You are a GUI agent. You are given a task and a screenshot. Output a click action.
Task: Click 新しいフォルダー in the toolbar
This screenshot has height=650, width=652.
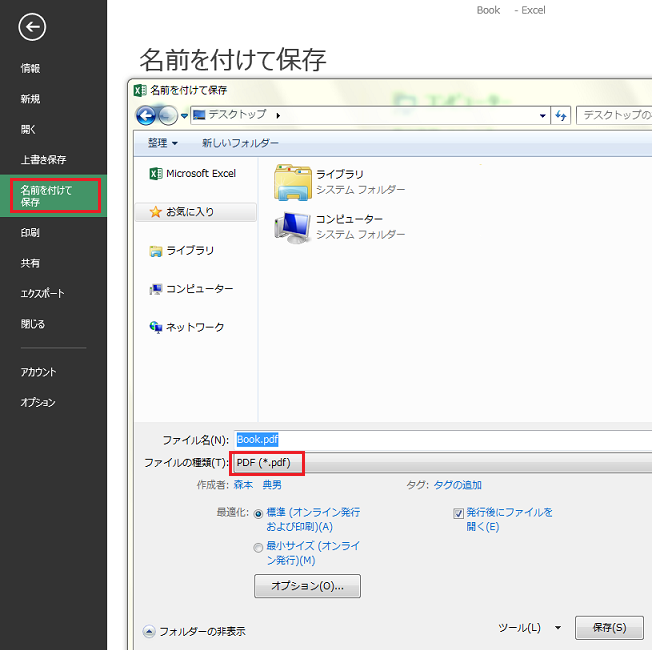click(x=240, y=143)
